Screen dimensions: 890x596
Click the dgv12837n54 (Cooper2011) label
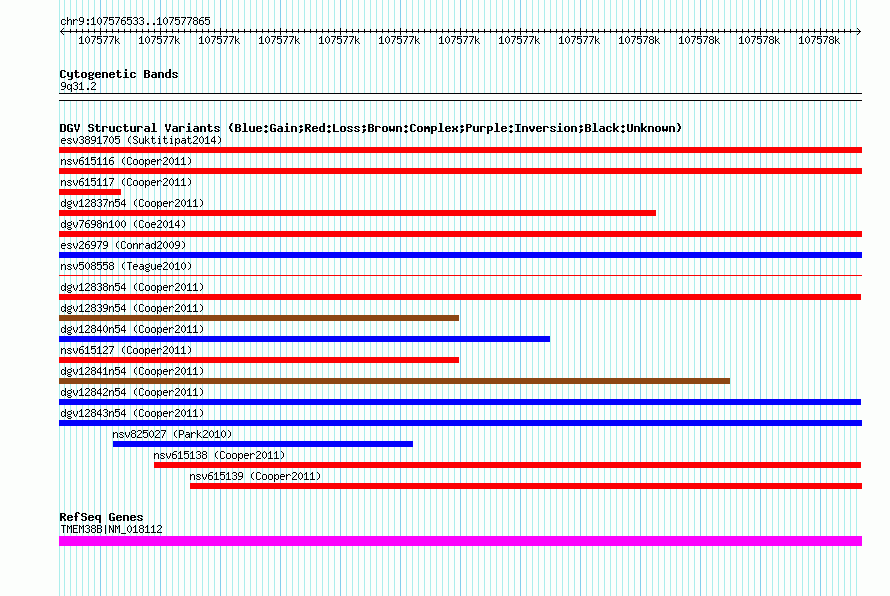[x=132, y=203]
